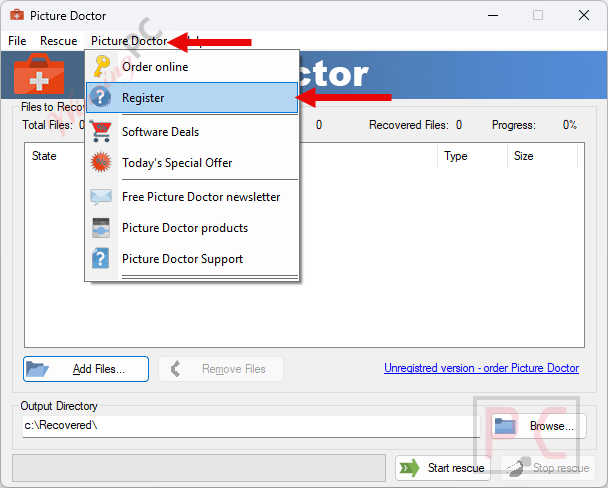Click the Progress: label

coord(514,125)
